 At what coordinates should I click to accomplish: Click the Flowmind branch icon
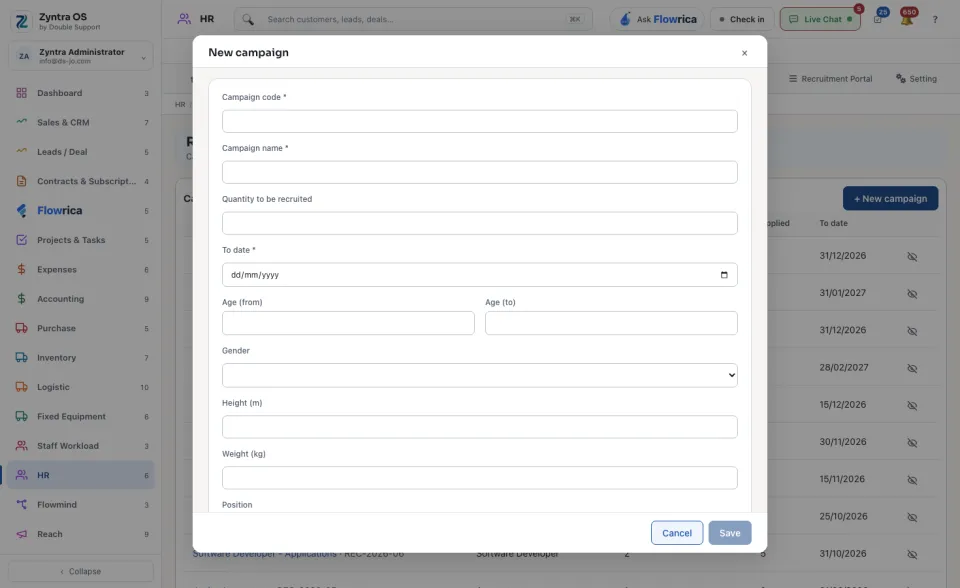click(21, 505)
